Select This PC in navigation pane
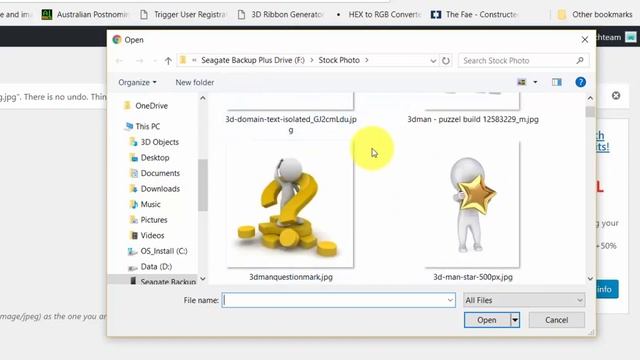 click(x=143, y=127)
